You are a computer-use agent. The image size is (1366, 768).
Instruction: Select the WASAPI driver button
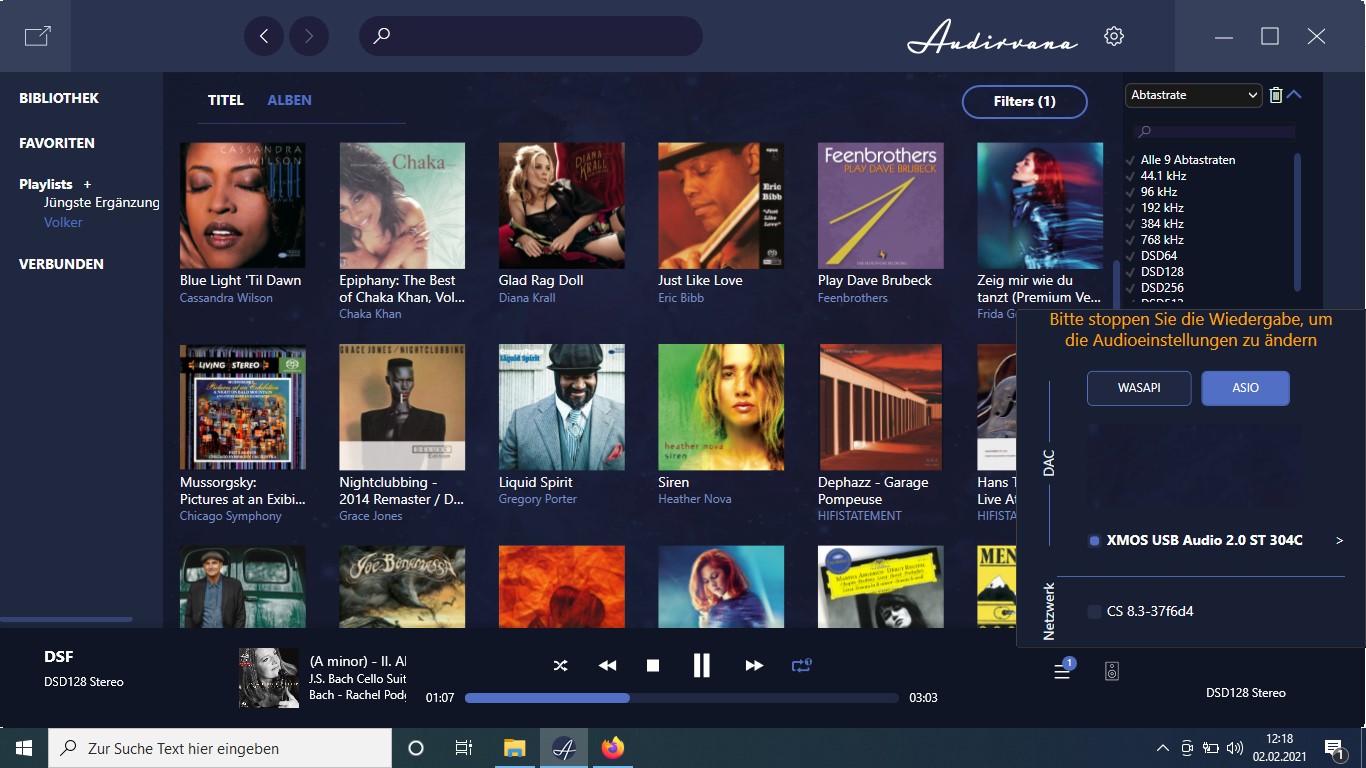pos(1139,388)
